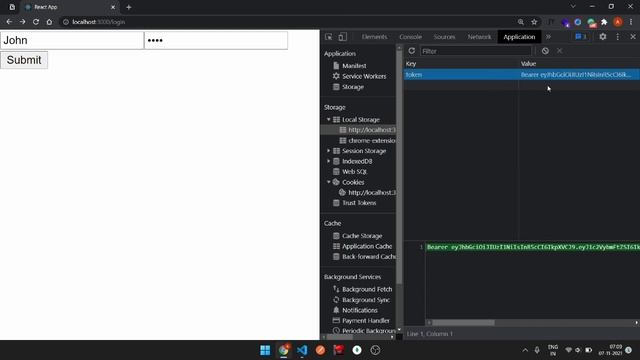640x360 pixels.
Task: Expand the IndexedDB node
Action: (x=329, y=161)
